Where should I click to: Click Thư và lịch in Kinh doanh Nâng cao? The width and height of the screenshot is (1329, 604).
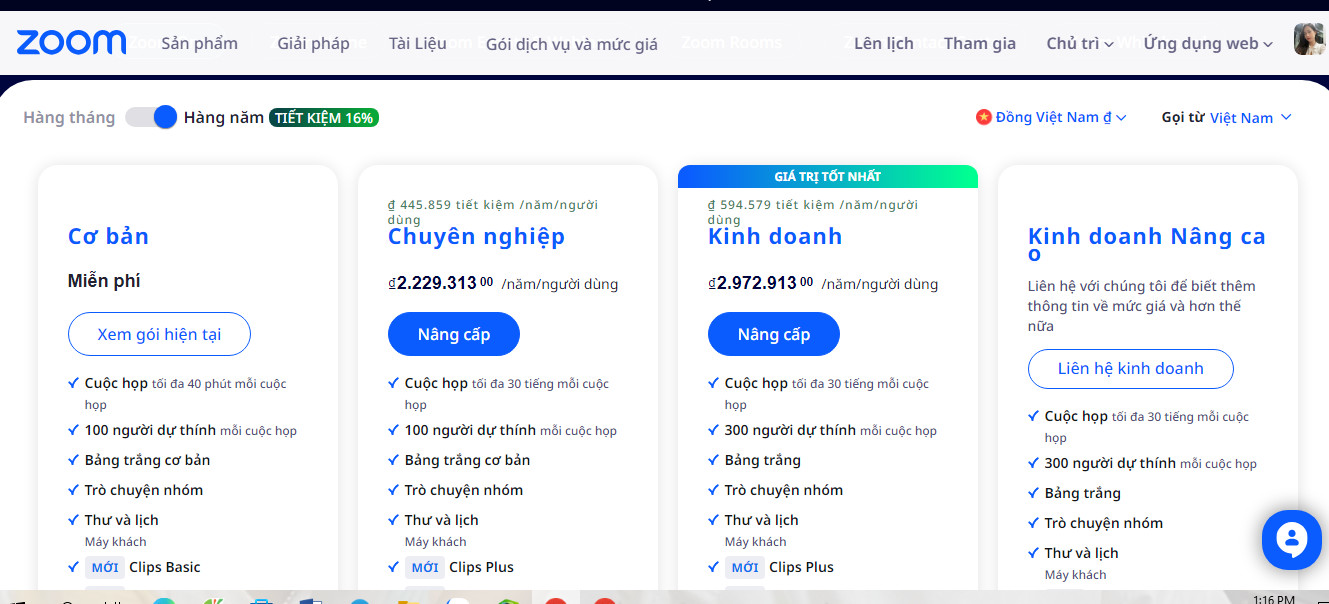coord(1082,553)
